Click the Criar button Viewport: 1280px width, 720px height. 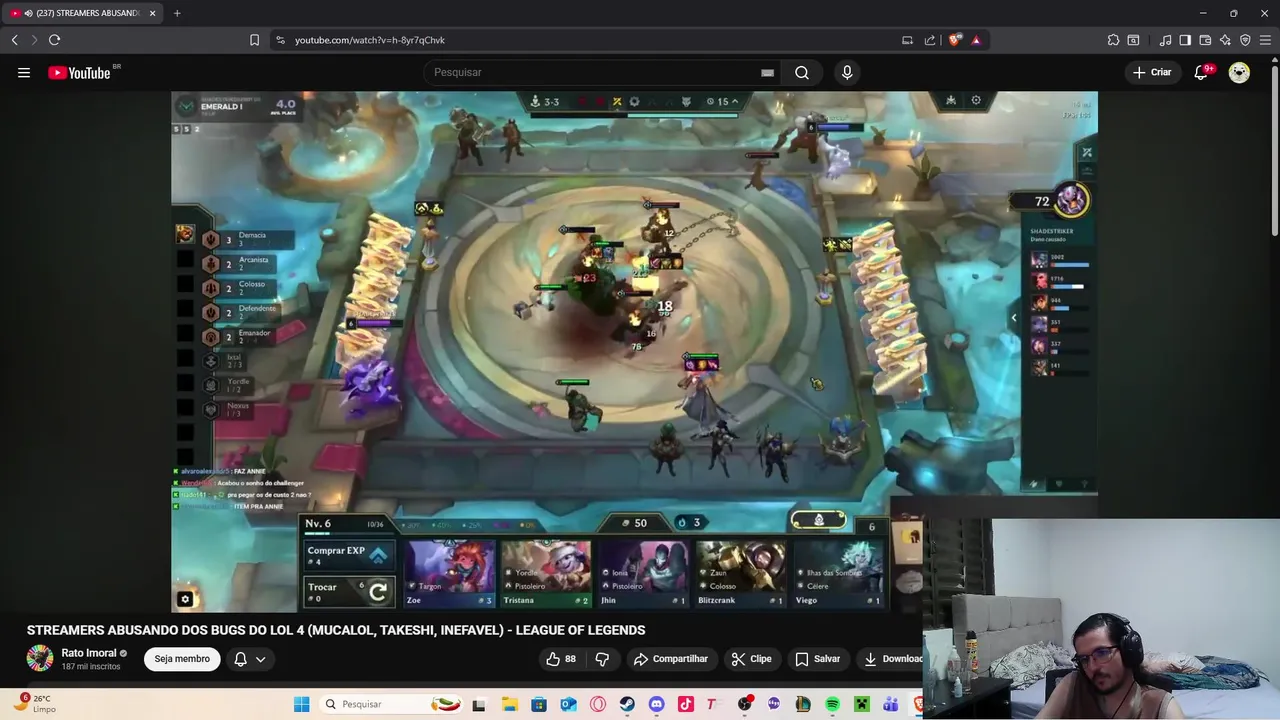click(x=1152, y=72)
